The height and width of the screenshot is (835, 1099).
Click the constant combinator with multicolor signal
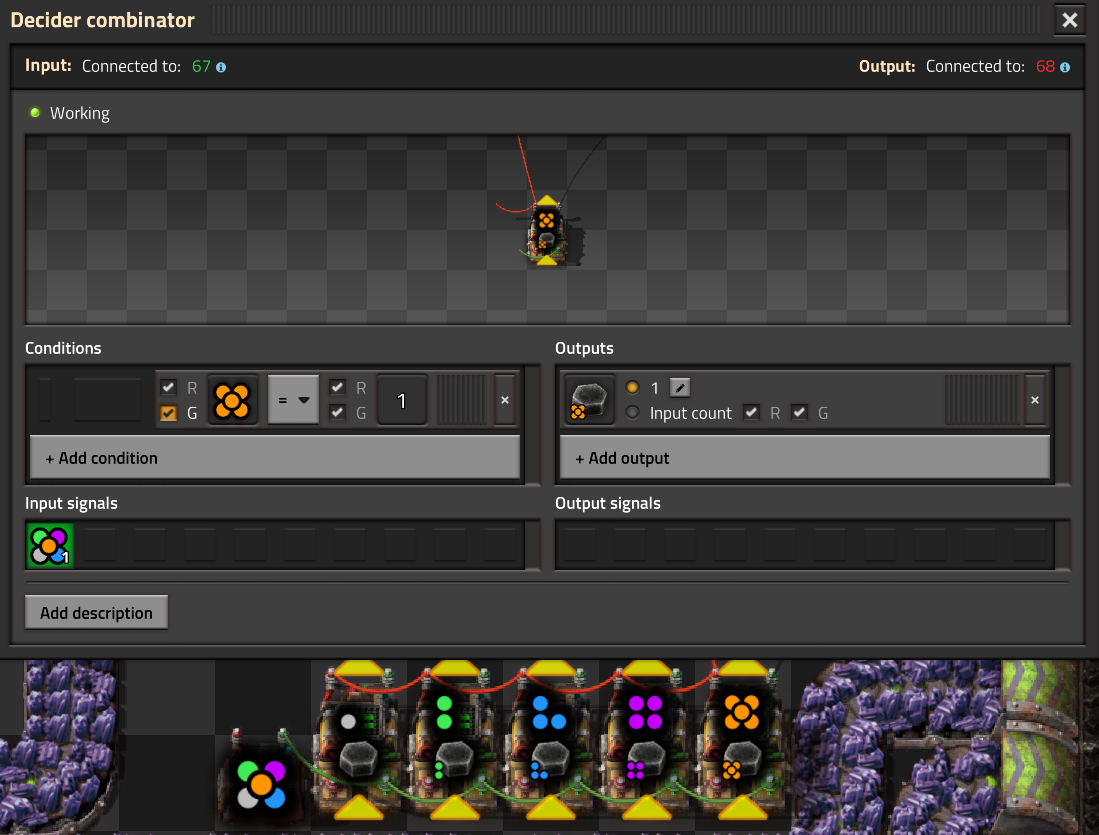tap(261, 784)
